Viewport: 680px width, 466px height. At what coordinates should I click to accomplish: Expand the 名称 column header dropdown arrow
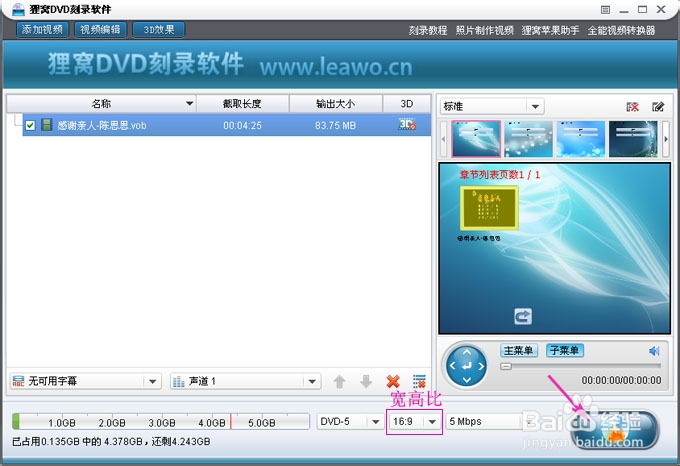tap(190, 104)
